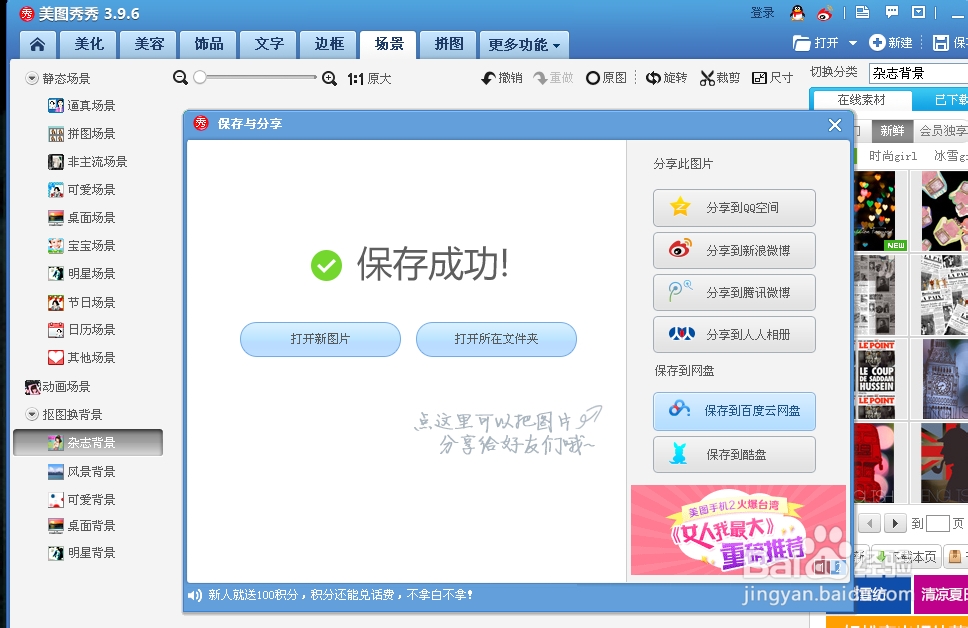Share image to 人人相册
968x628 pixels.
click(734, 334)
